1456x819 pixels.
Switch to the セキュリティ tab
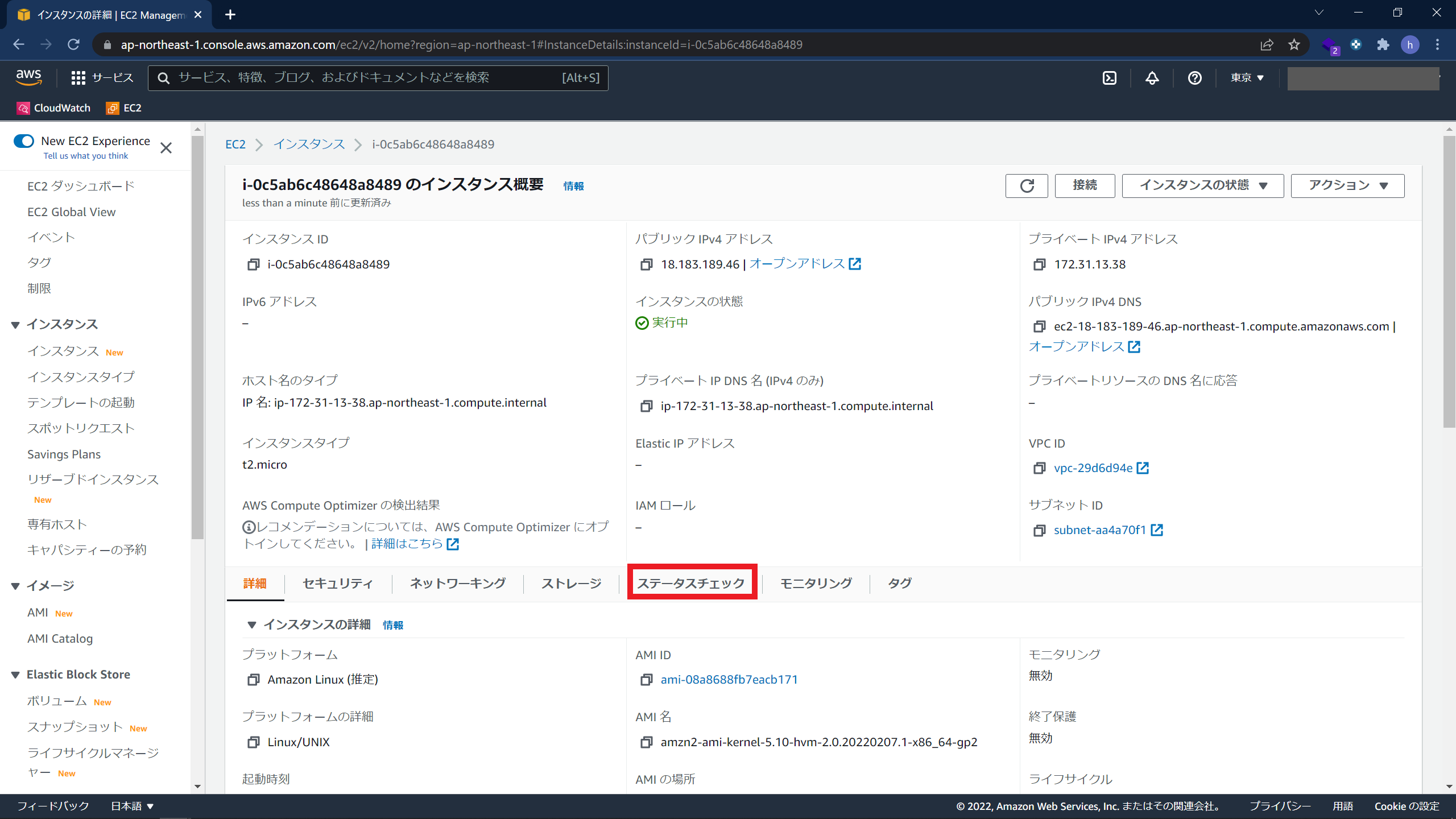[338, 584]
